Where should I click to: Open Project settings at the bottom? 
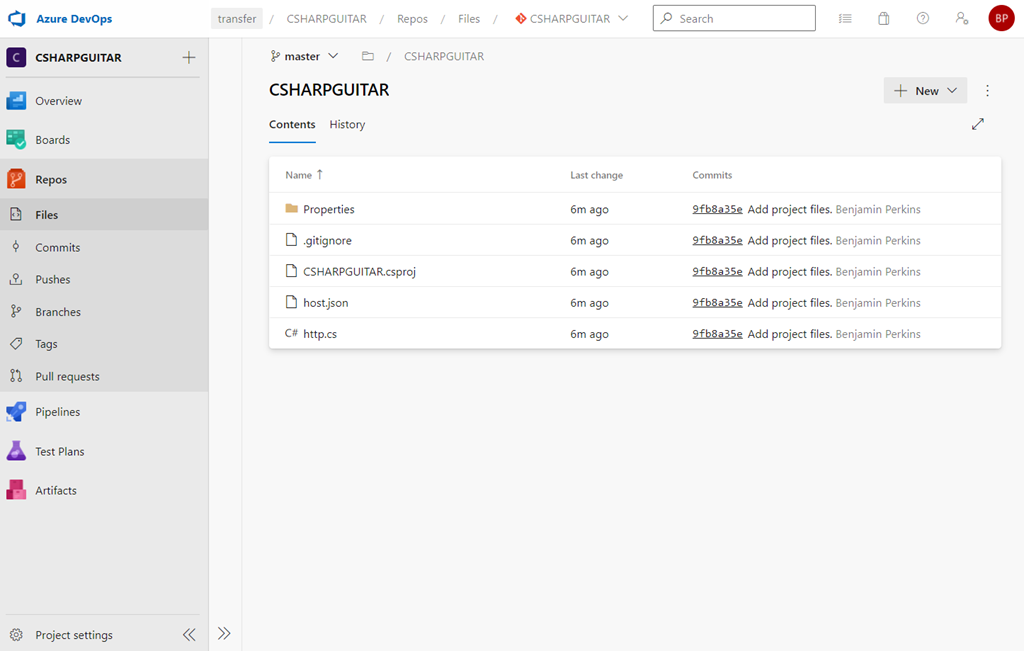(x=72, y=634)
